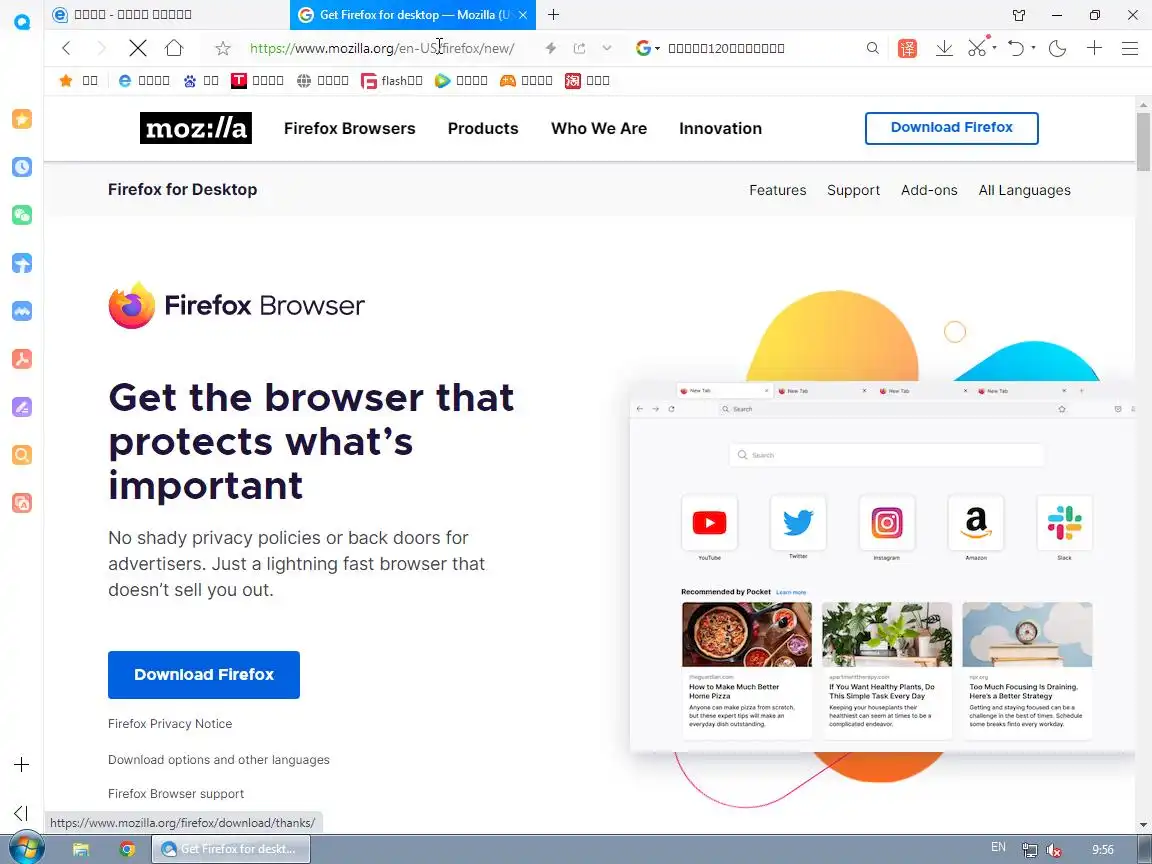Open the history clock icon in the sidebar
This screenshot has height=864, width=1152.
[22, 167]
